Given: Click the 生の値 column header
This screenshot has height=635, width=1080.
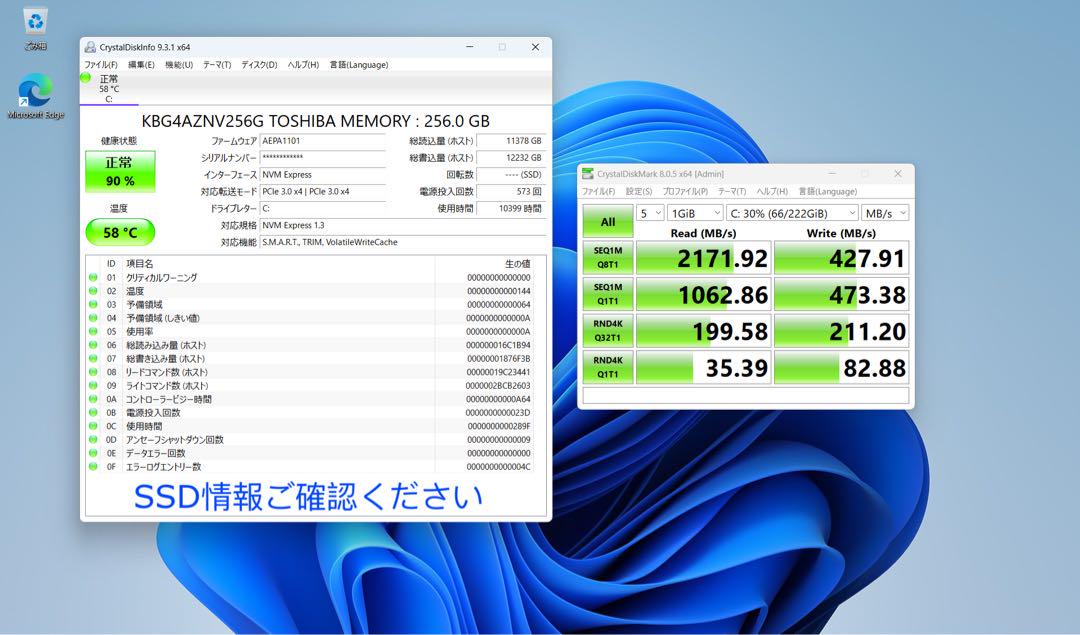Looking at the screenshot, I should coord(484,264).
